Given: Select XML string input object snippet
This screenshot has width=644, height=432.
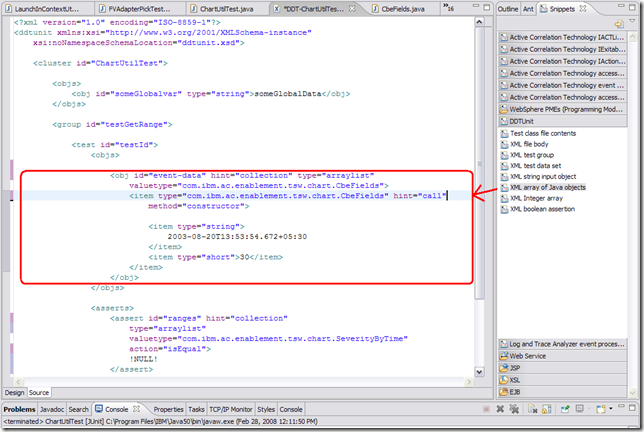Looking at the screenshot, I should coord(538,177).
